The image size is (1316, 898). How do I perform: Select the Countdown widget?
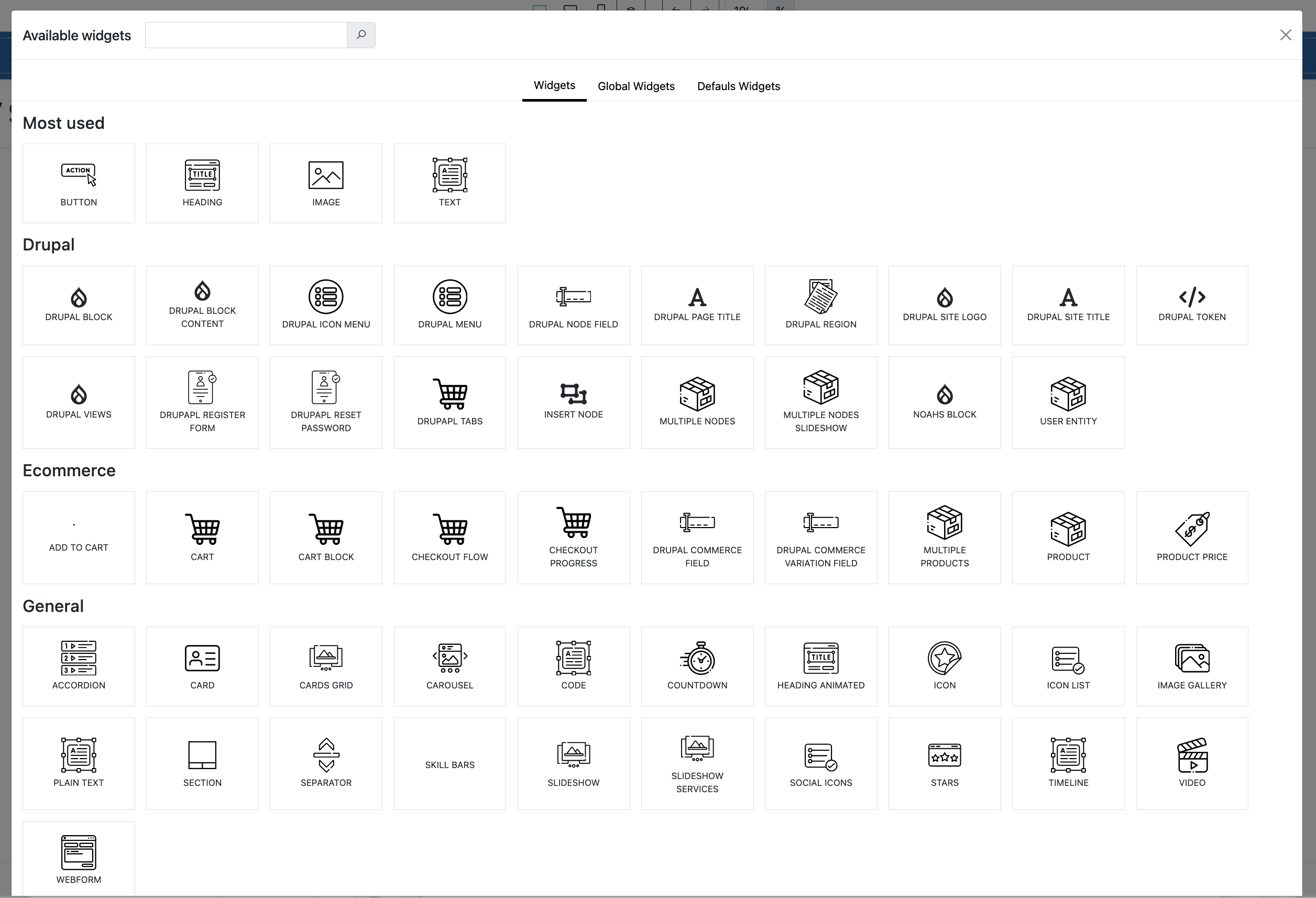pyautogui.click(x=697, y=666)
